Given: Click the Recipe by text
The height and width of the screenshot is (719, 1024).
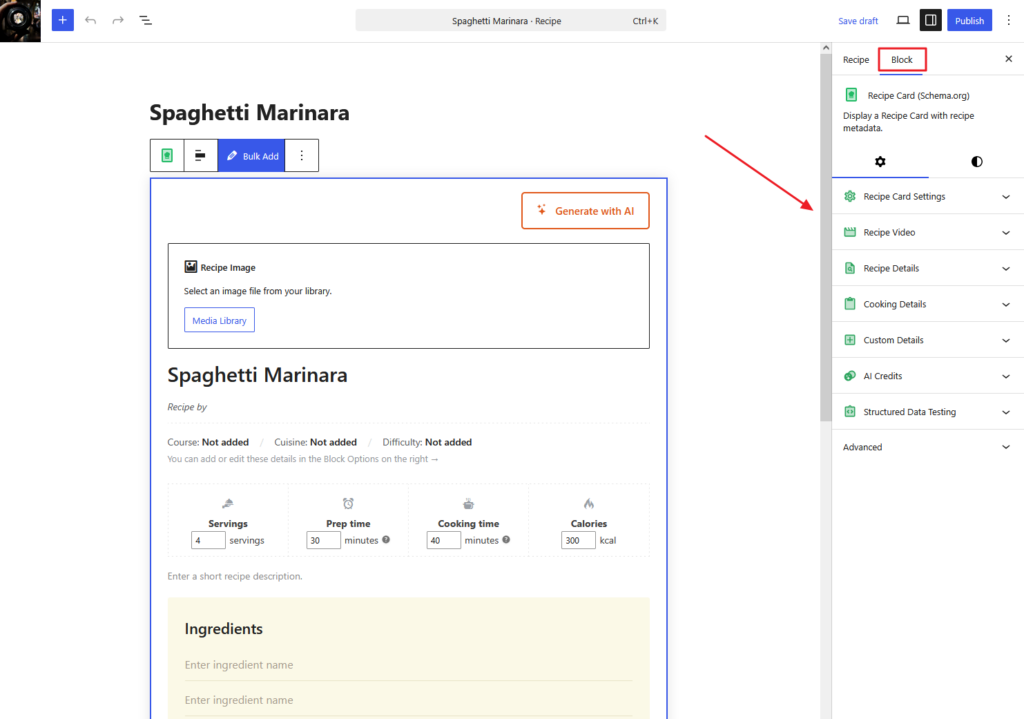Looking at the screenshot, I should [187, 407].
